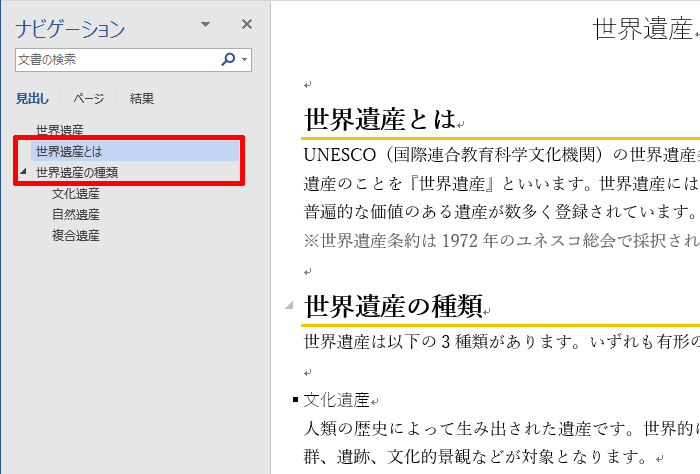Select 世界遺産とは heading in navigation

(135, 151)
